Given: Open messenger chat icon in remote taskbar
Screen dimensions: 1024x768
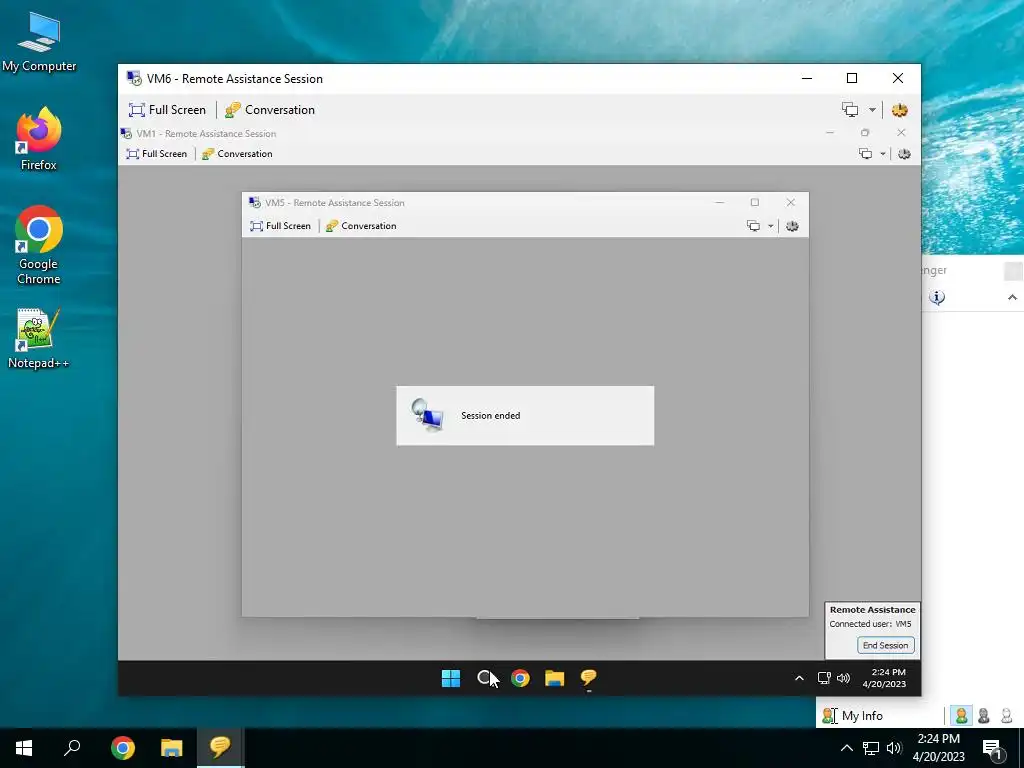Looking at the screenshot, I should click(x=588, y=679).
